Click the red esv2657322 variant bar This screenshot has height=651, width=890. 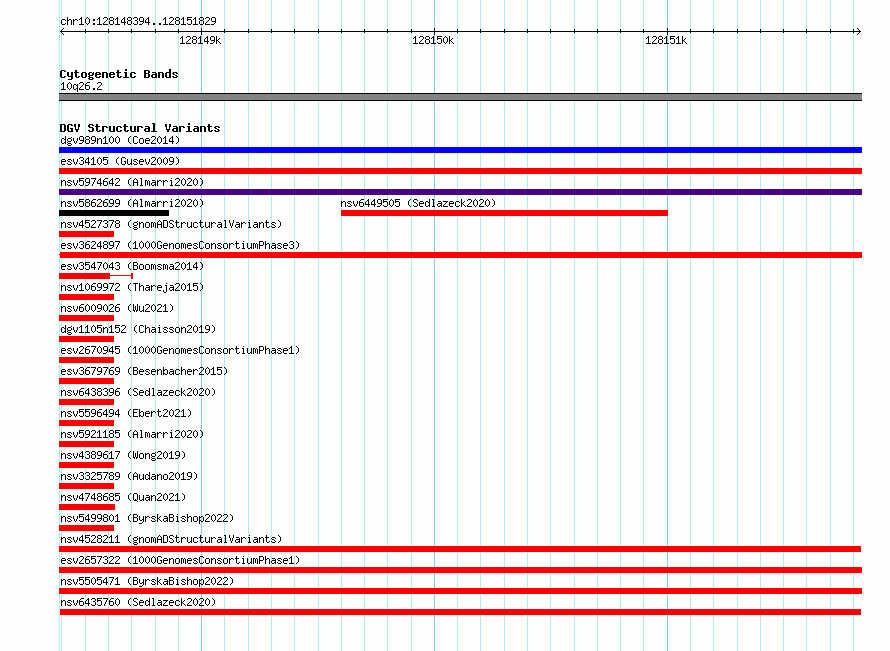pyautogui.click(x=460, y=570)
